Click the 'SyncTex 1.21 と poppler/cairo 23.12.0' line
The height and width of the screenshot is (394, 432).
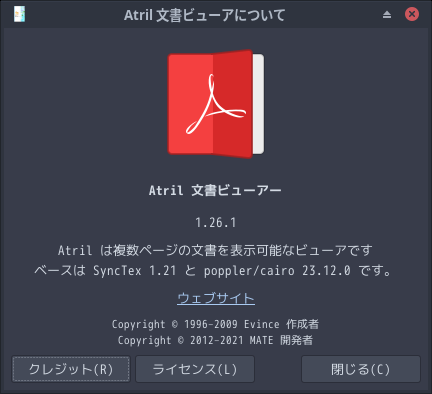pos(222,270)
